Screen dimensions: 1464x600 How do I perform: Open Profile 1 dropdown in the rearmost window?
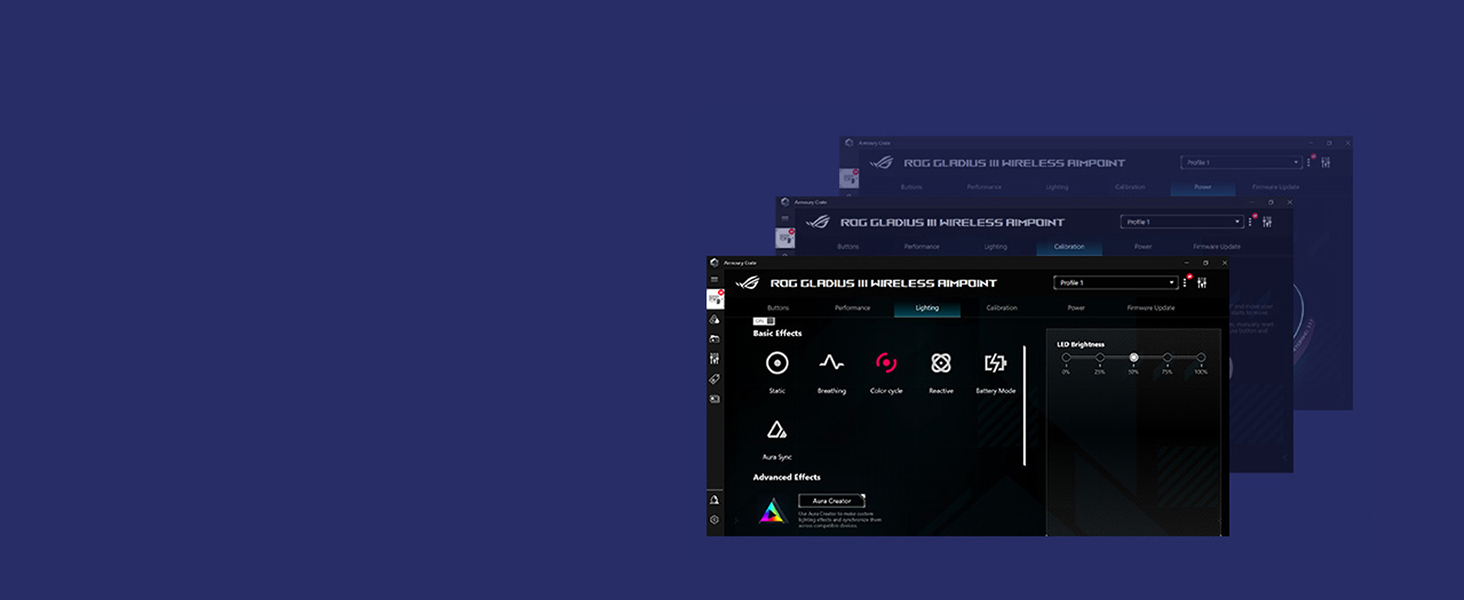click(x=1241, y=162)
